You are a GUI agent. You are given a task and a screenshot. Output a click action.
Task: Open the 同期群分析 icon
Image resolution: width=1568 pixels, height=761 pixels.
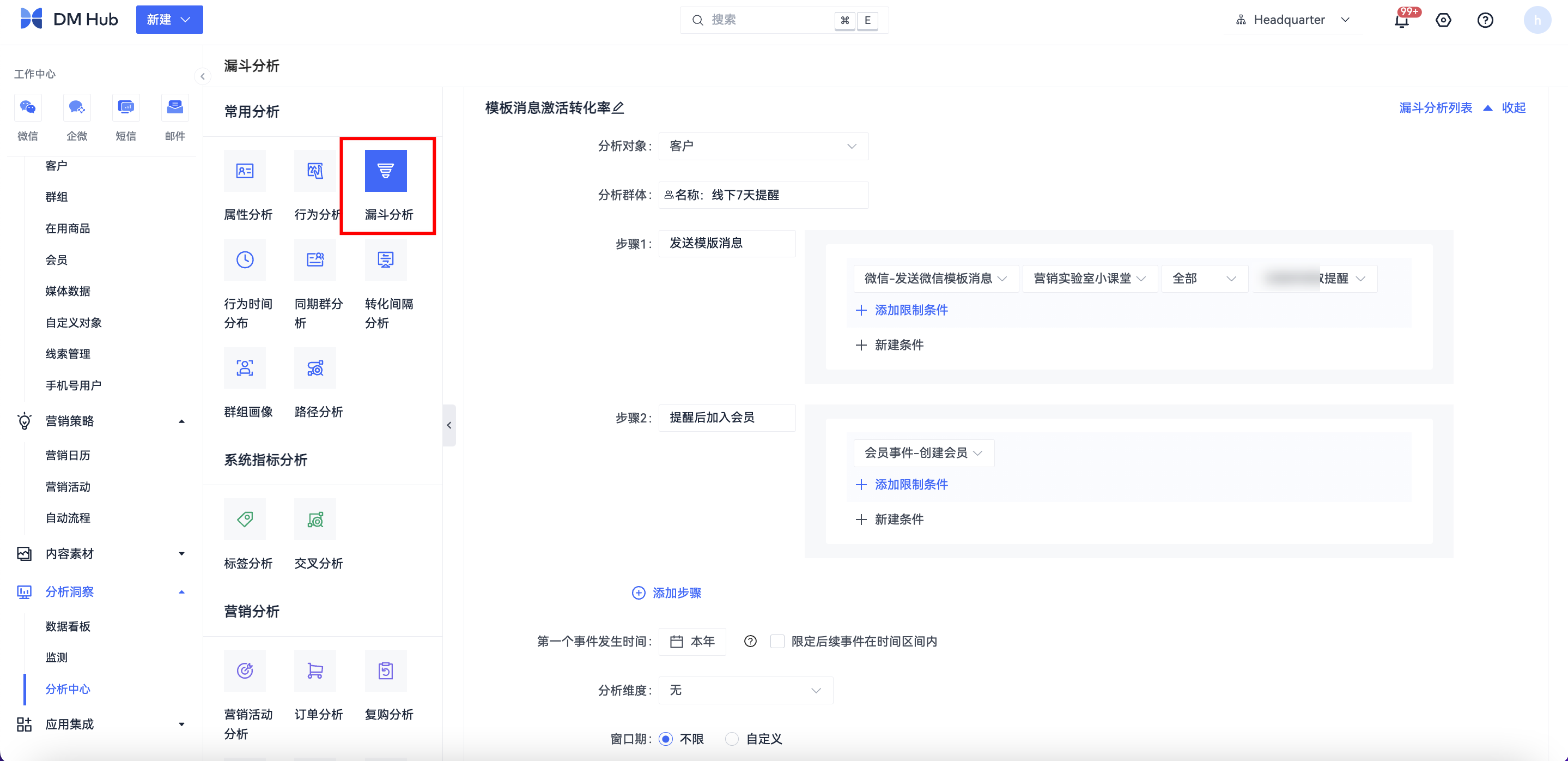click(315, 260)
